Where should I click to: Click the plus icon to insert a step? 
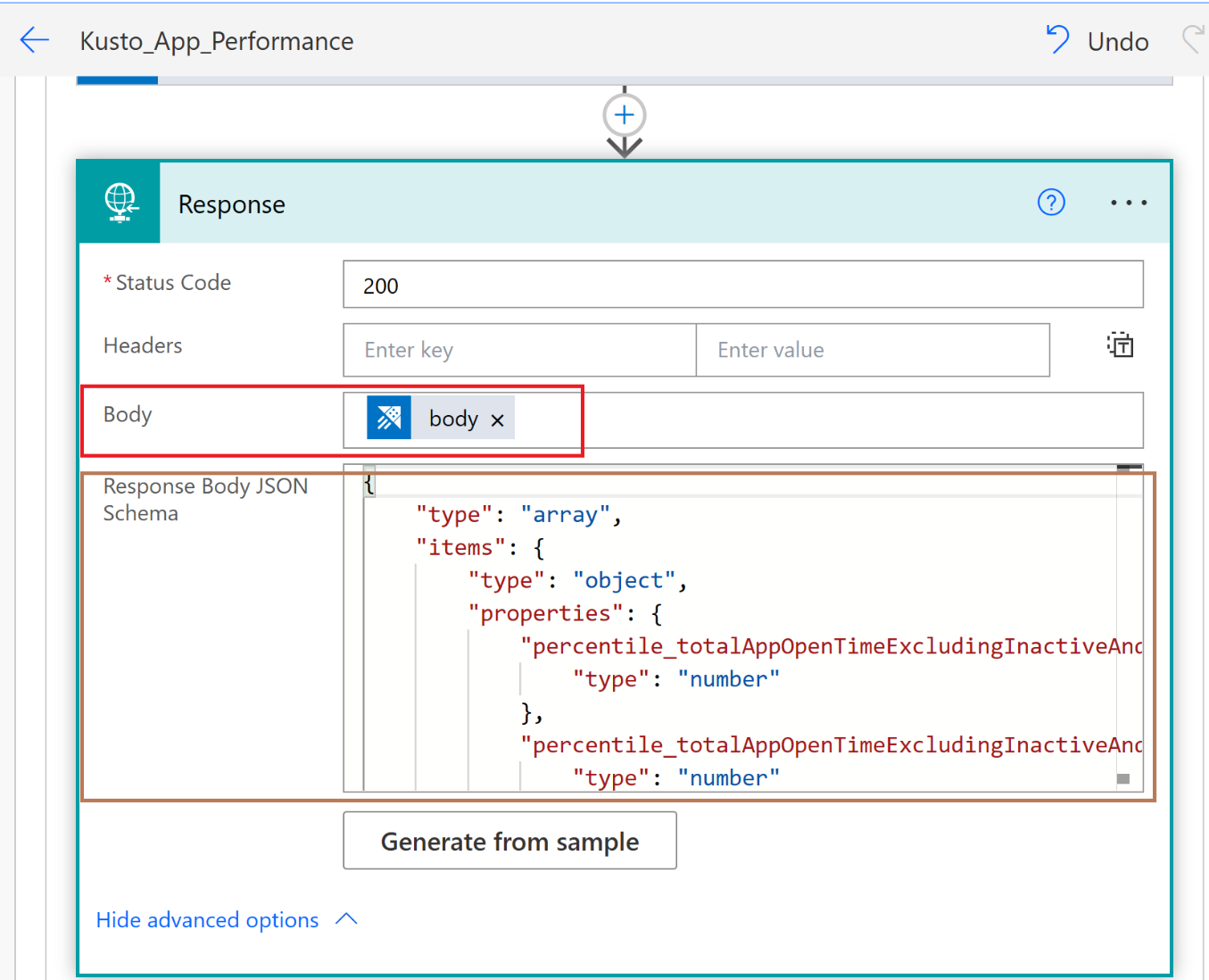point(625,115)
